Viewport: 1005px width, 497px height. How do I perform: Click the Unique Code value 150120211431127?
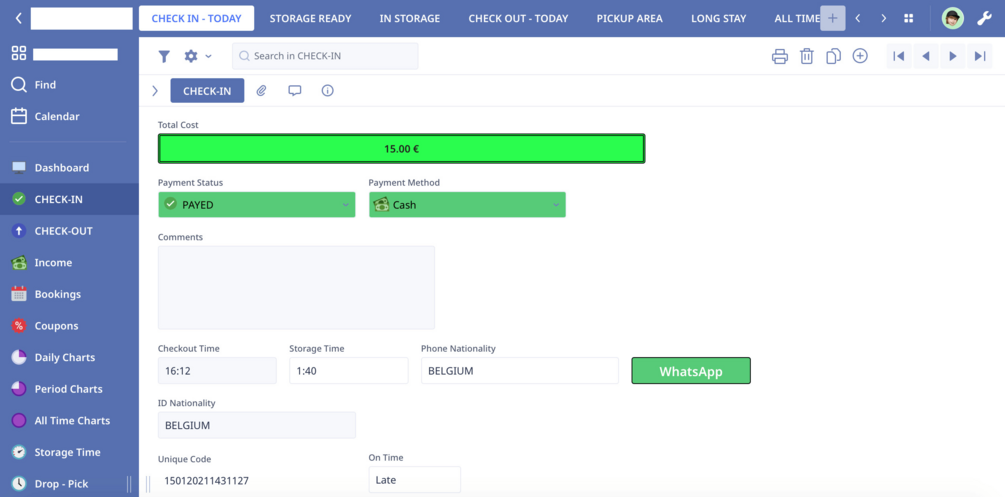pyautogui.click(x=207, y=480)
